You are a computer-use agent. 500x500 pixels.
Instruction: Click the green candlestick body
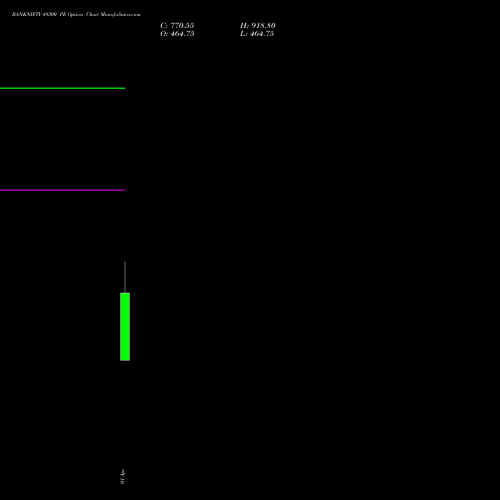(x=125, y=327)
